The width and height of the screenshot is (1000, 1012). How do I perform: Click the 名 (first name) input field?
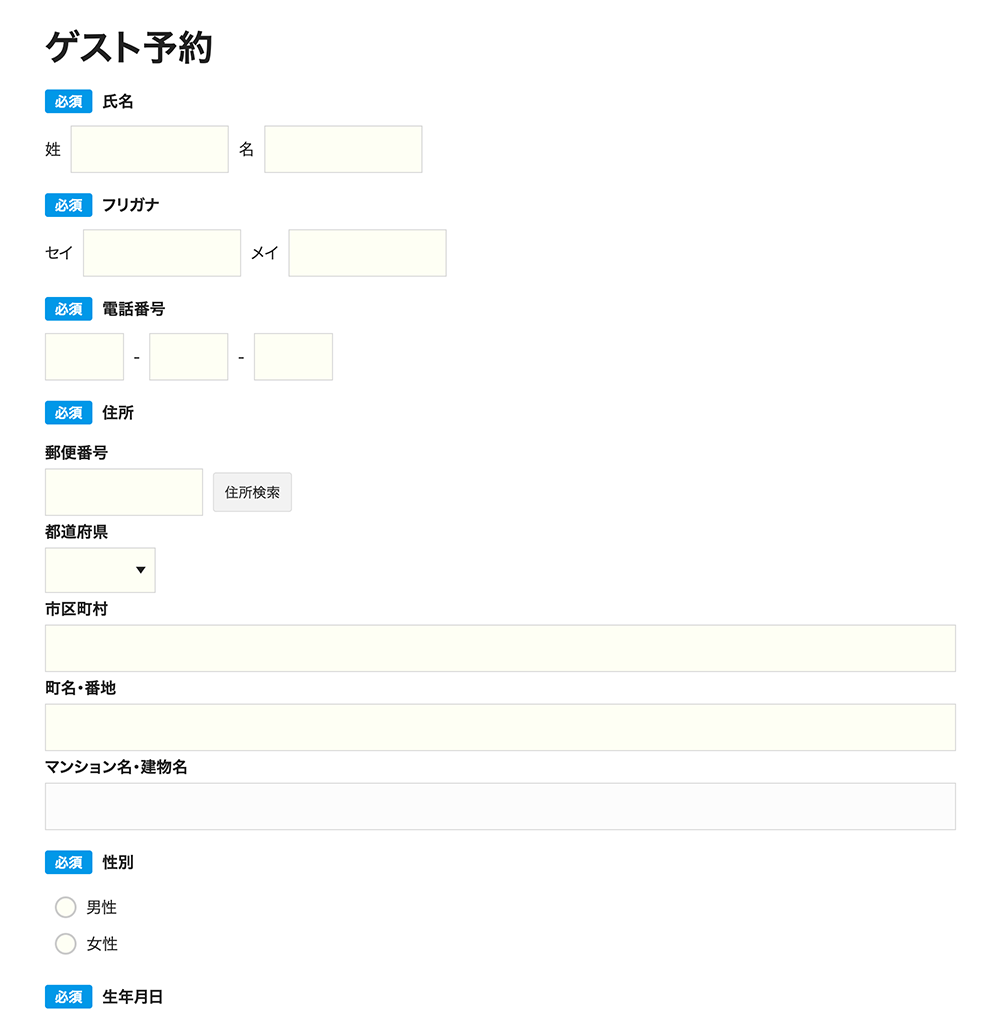343,149
